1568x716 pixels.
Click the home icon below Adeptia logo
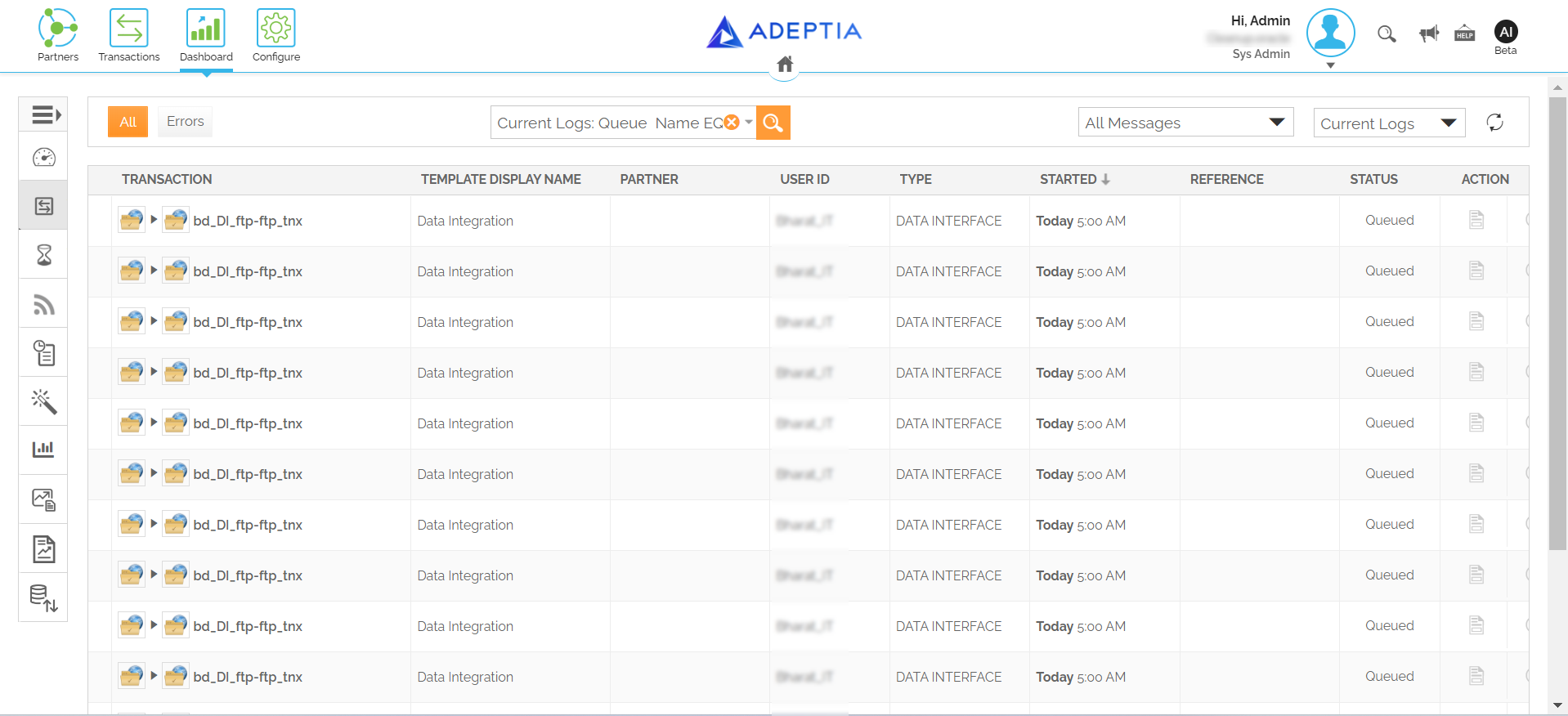point(785,65)
